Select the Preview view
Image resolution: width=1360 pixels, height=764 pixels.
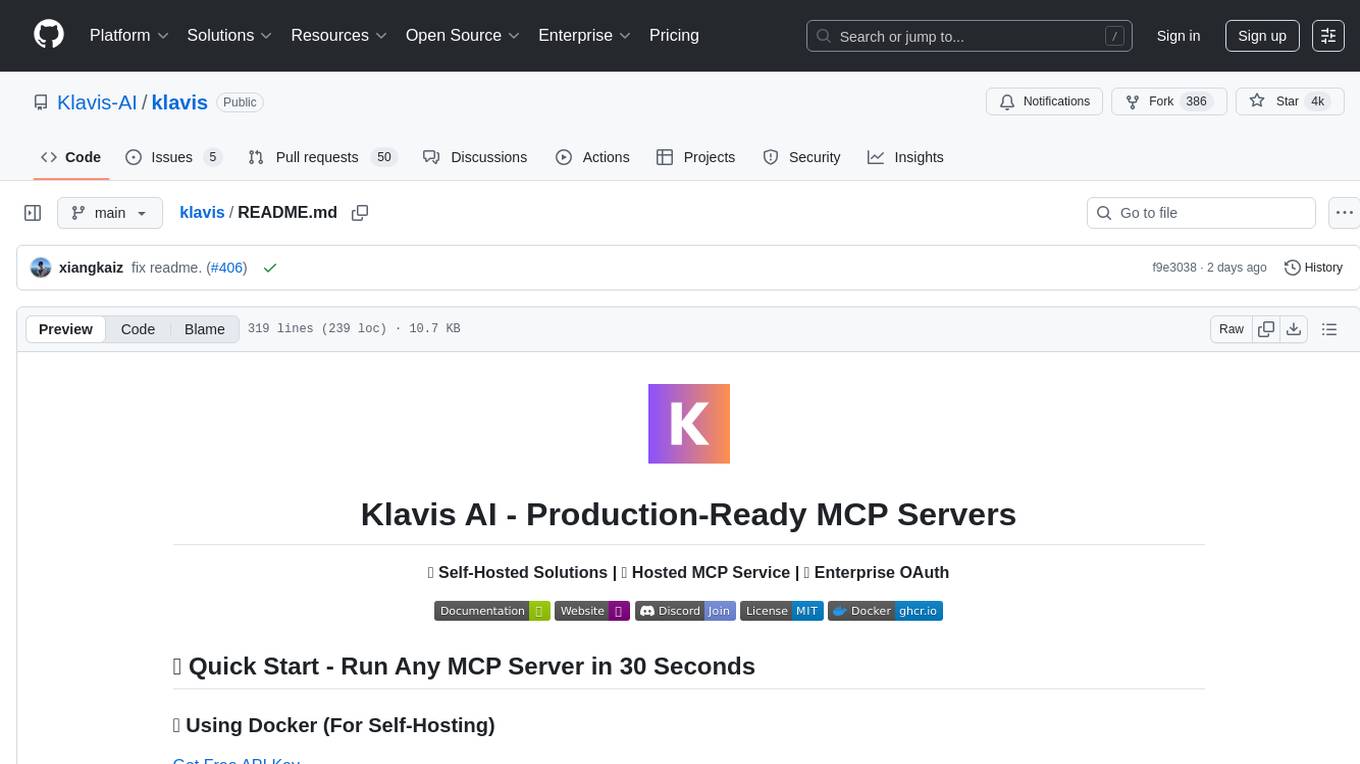click(x=66, y=329)
